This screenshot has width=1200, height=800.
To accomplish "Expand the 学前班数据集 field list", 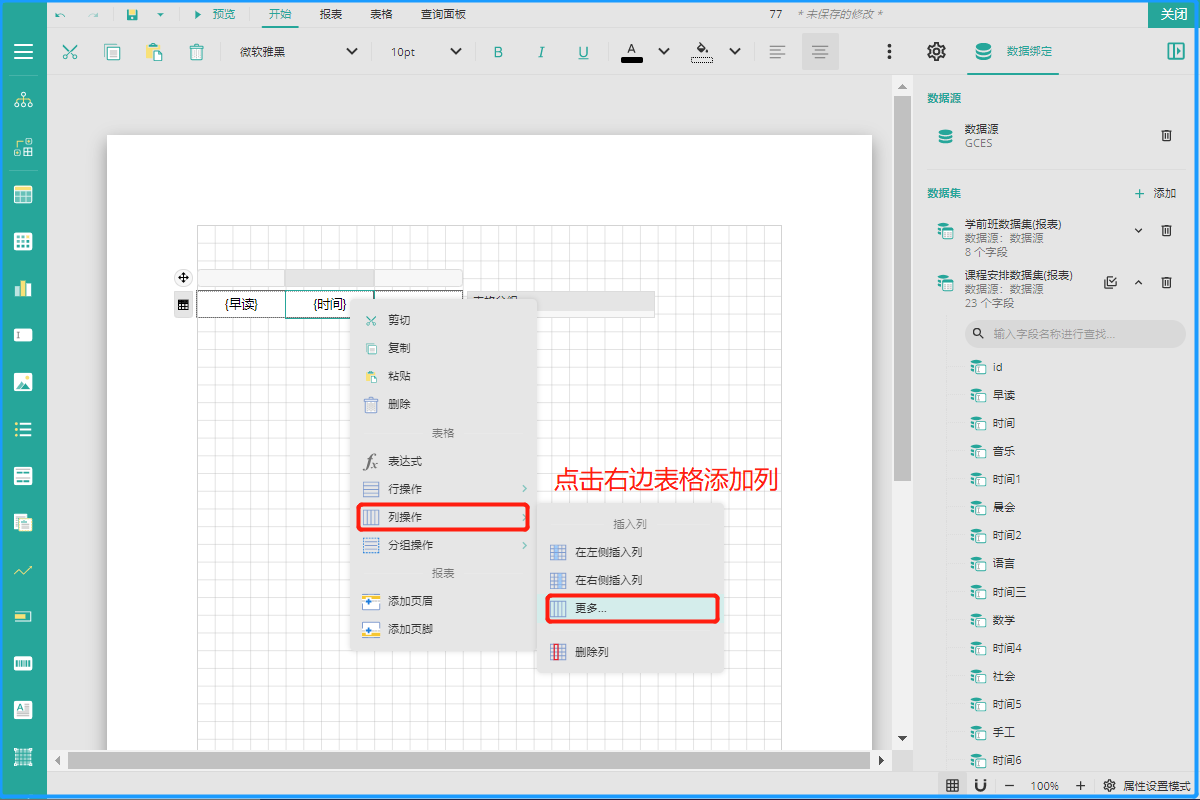I will pos(1138,231).
